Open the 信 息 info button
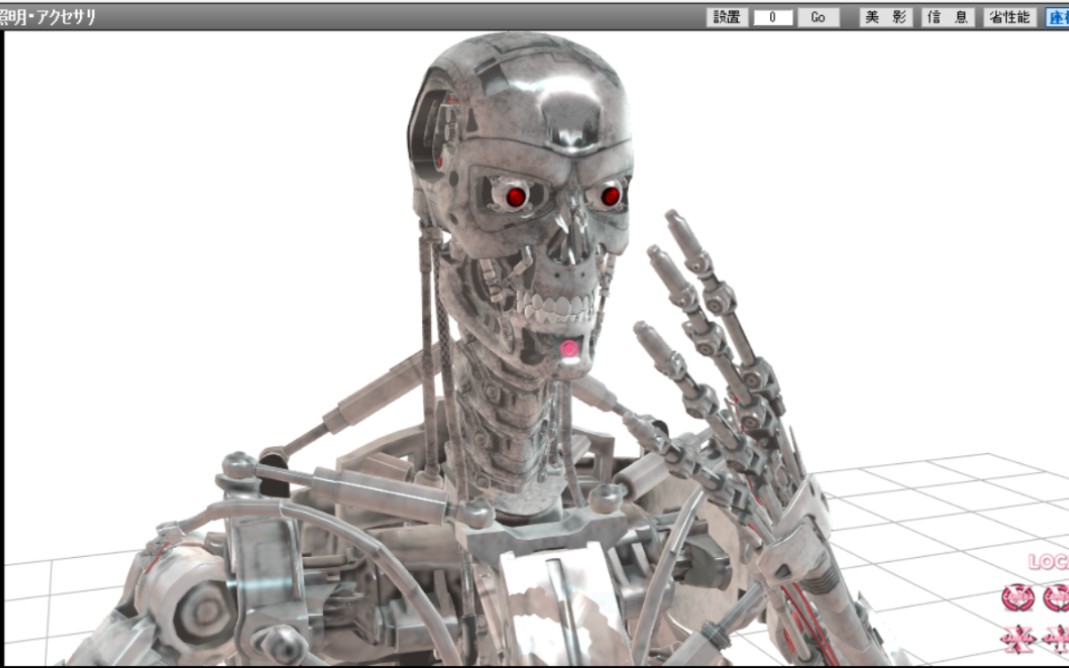Image resolution: width=1069 pixels, height=668 pixels. click(x=948, y=18)
